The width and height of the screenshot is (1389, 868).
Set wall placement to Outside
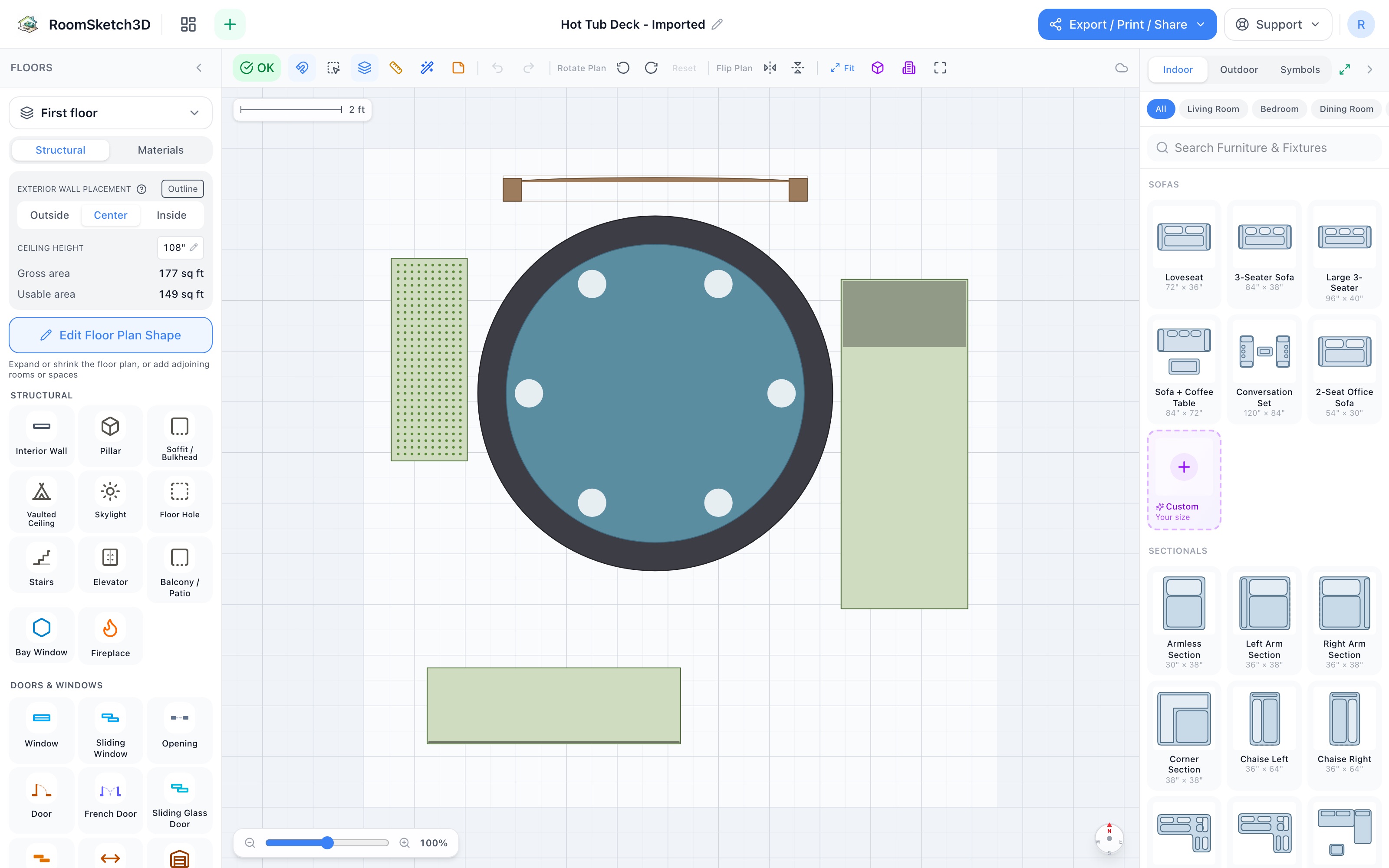pos(49,215)
